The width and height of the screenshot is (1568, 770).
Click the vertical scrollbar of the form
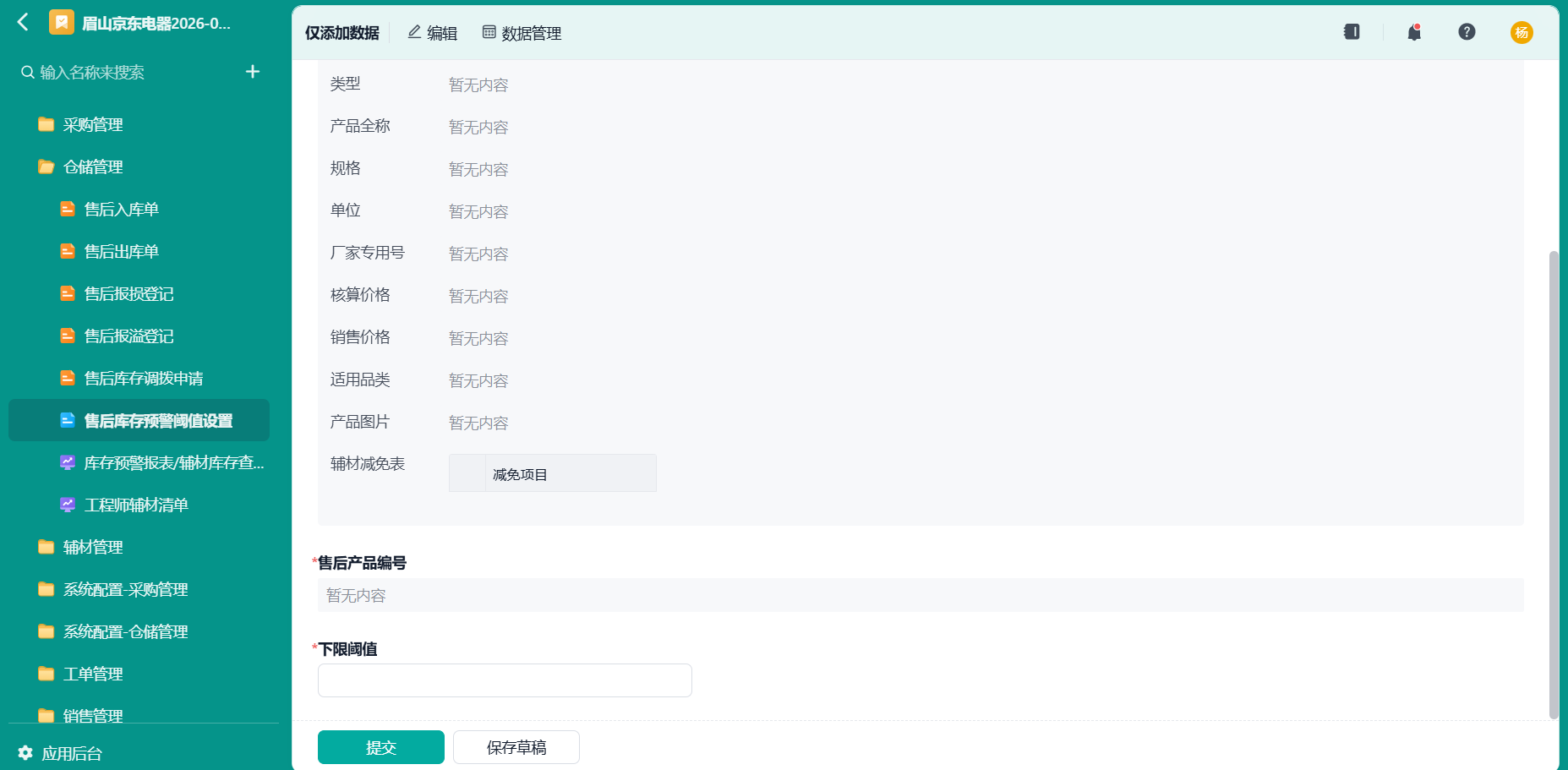[x=1554, y=484]
